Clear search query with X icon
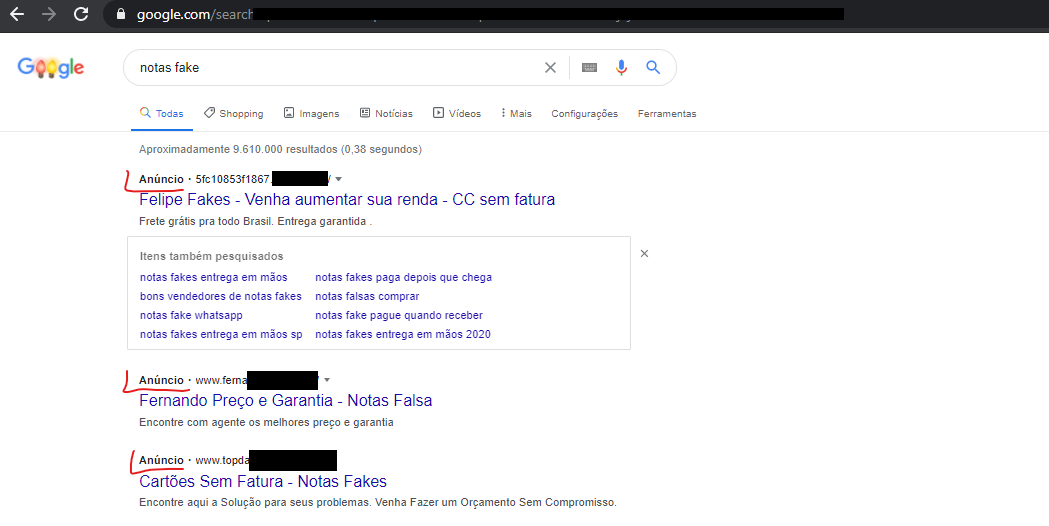1049x526 pixels. coord(550,68)
